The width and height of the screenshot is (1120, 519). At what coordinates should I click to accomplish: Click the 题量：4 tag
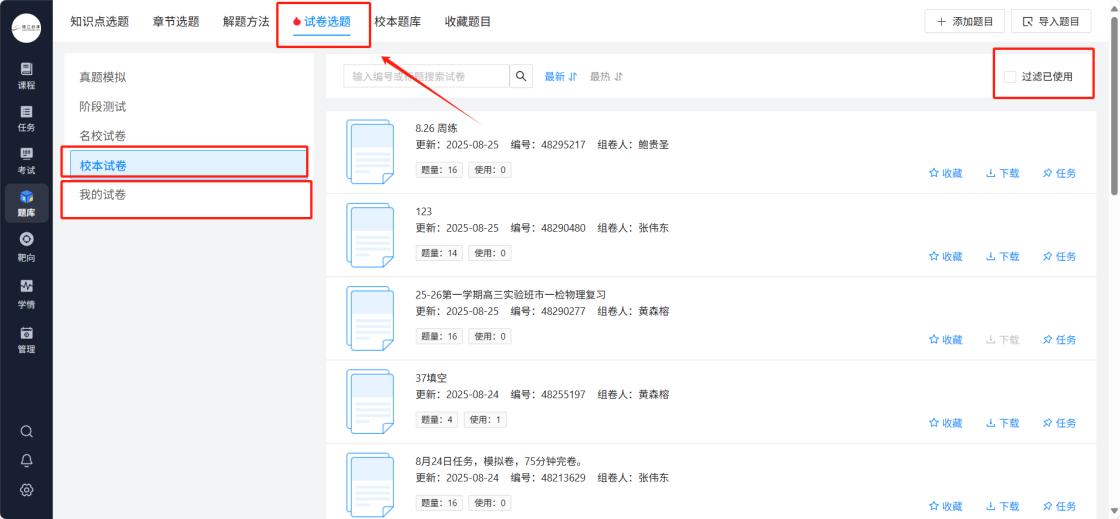(436, 419)
